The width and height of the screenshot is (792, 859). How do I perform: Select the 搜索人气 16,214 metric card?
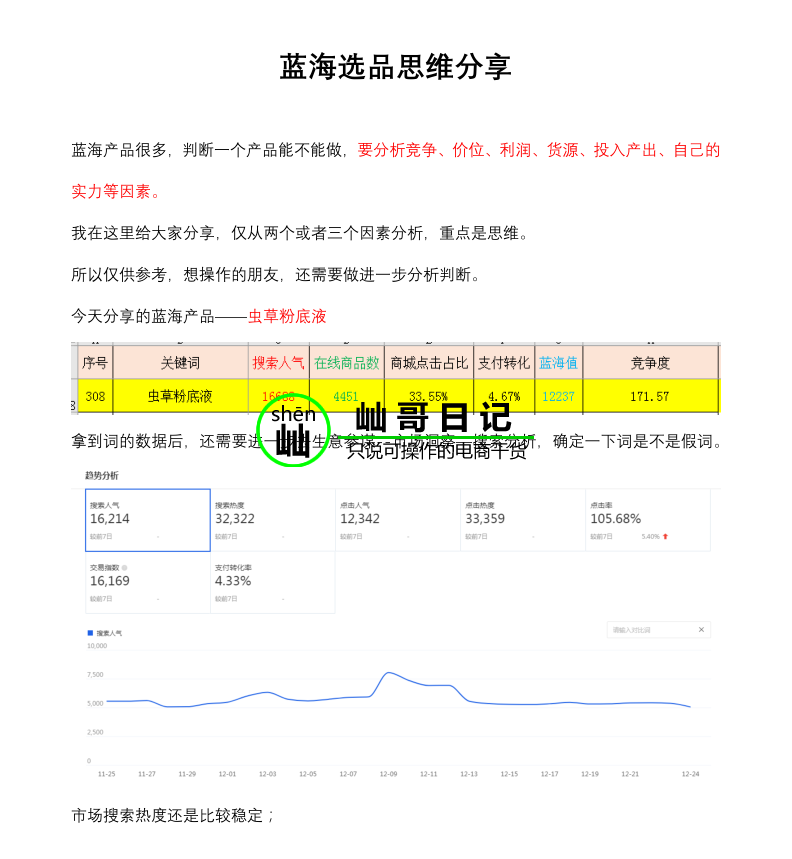[x=148, y=520]
